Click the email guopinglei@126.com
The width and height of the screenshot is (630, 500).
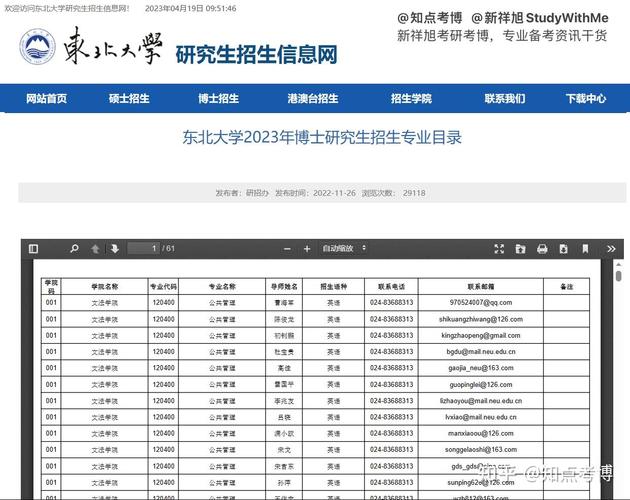[x=481, y=385]
